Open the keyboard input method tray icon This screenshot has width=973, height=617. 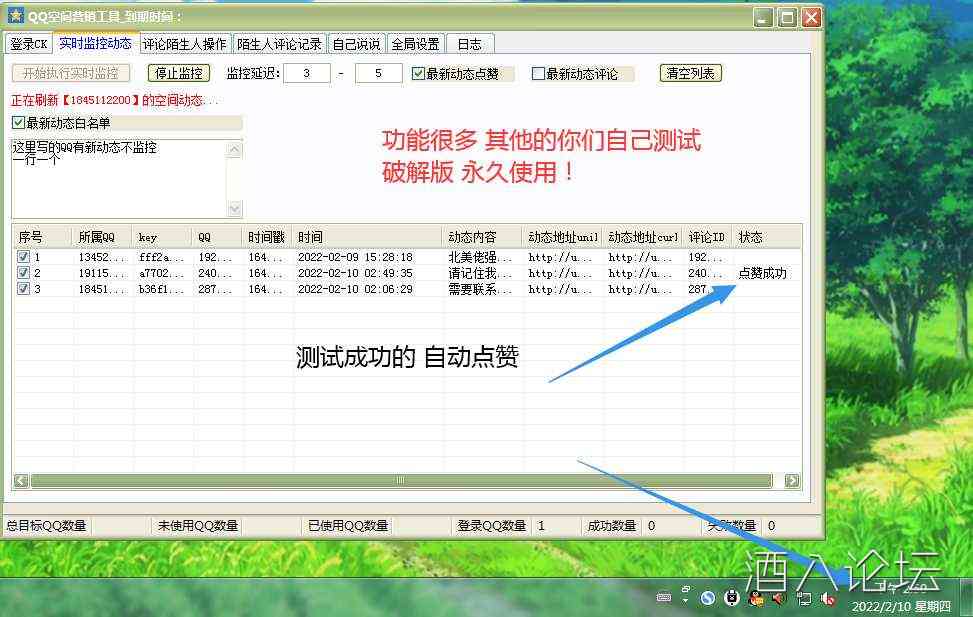pyautogui.click(x=664, y=598)
